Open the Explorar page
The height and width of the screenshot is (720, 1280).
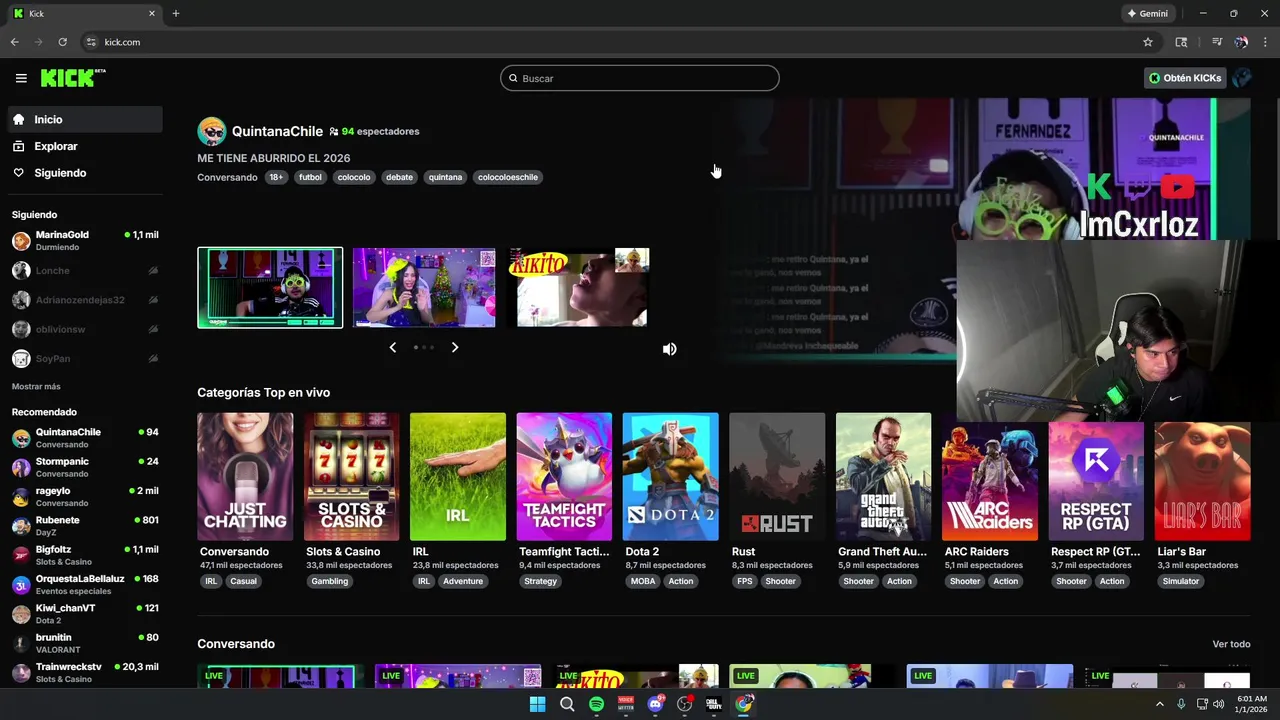pos(84,146)
